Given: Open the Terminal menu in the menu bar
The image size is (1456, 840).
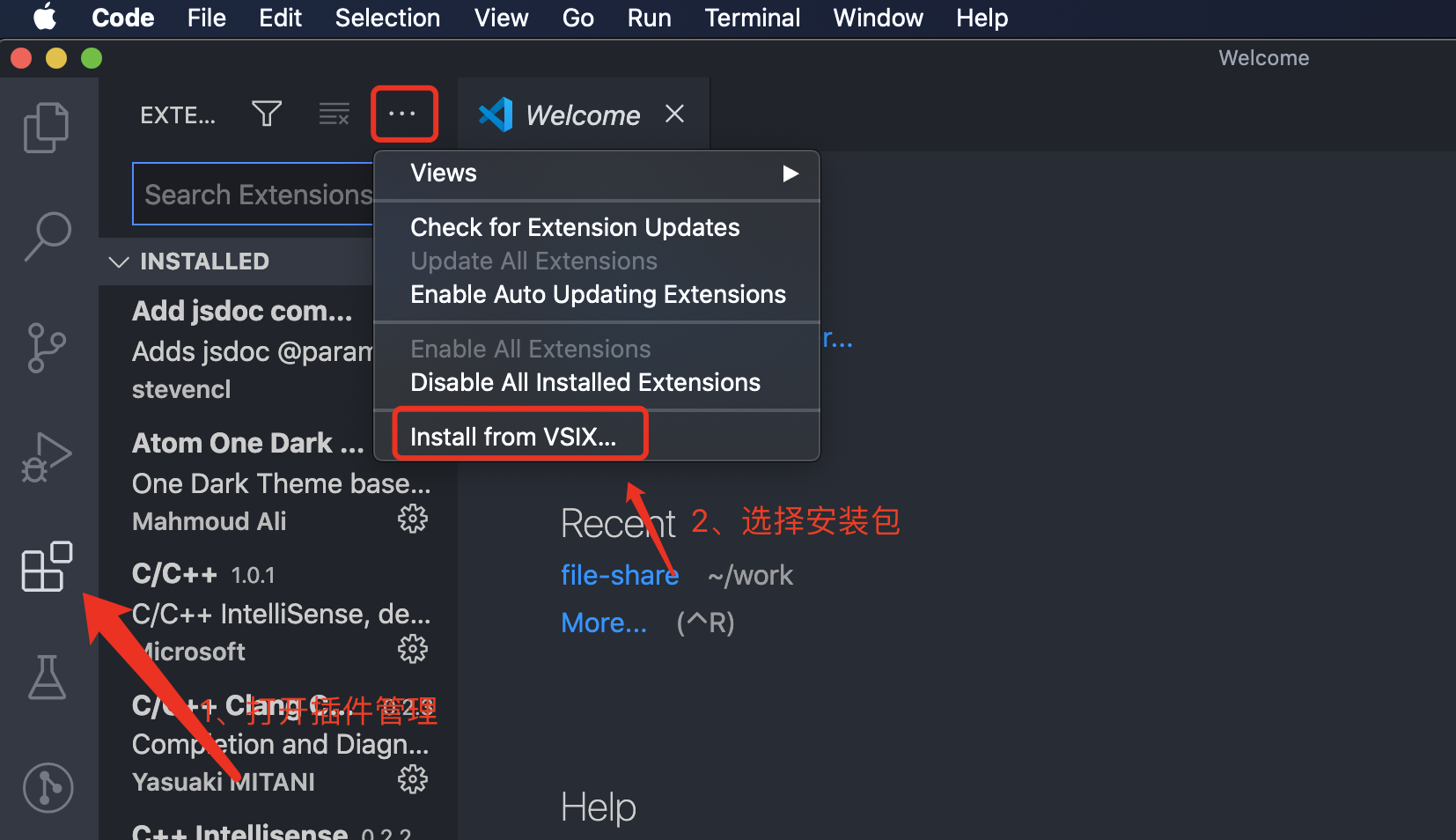Looking at the screenshot, I should [752, 18].
